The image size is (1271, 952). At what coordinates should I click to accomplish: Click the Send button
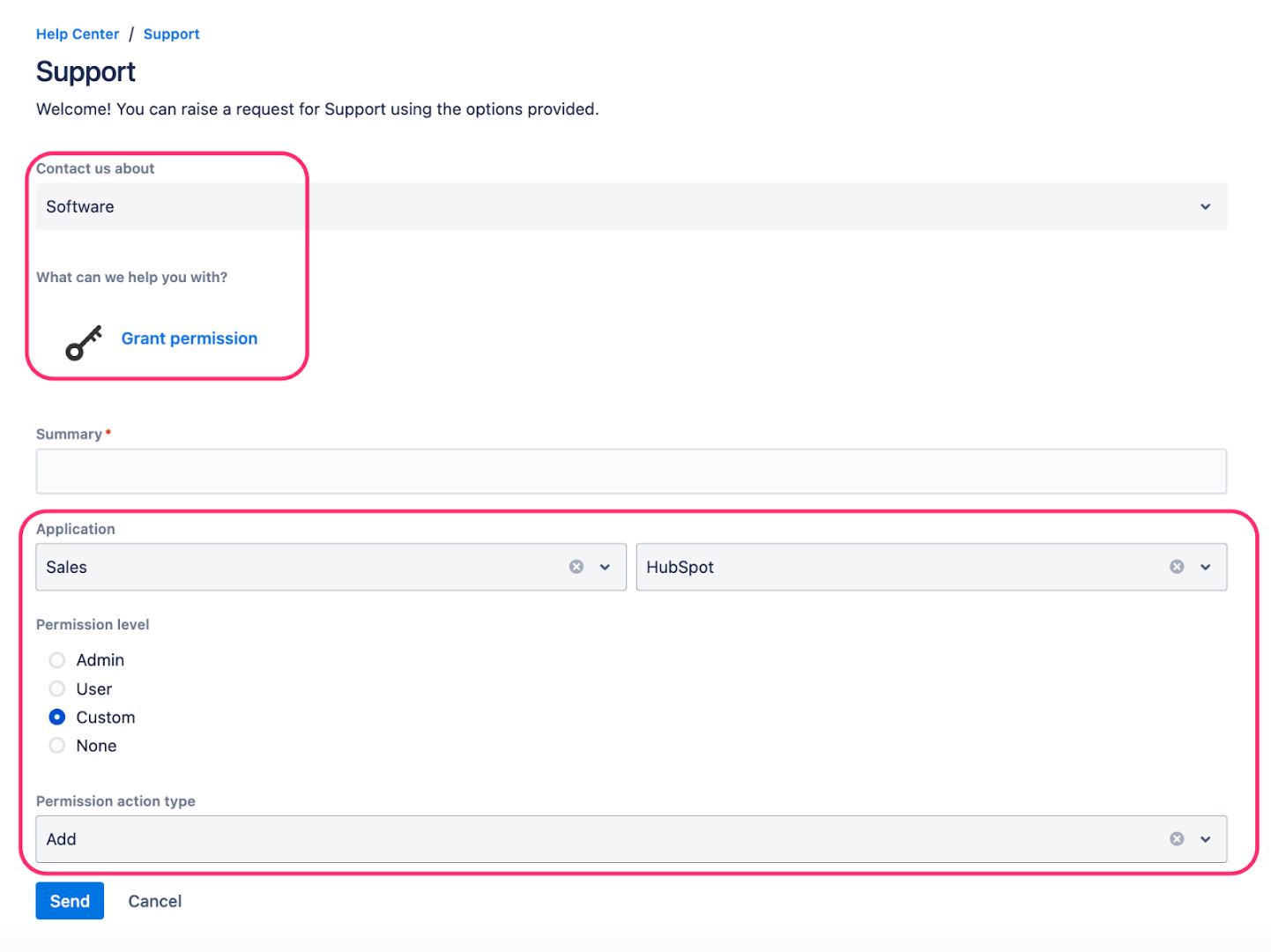point(70,900)
